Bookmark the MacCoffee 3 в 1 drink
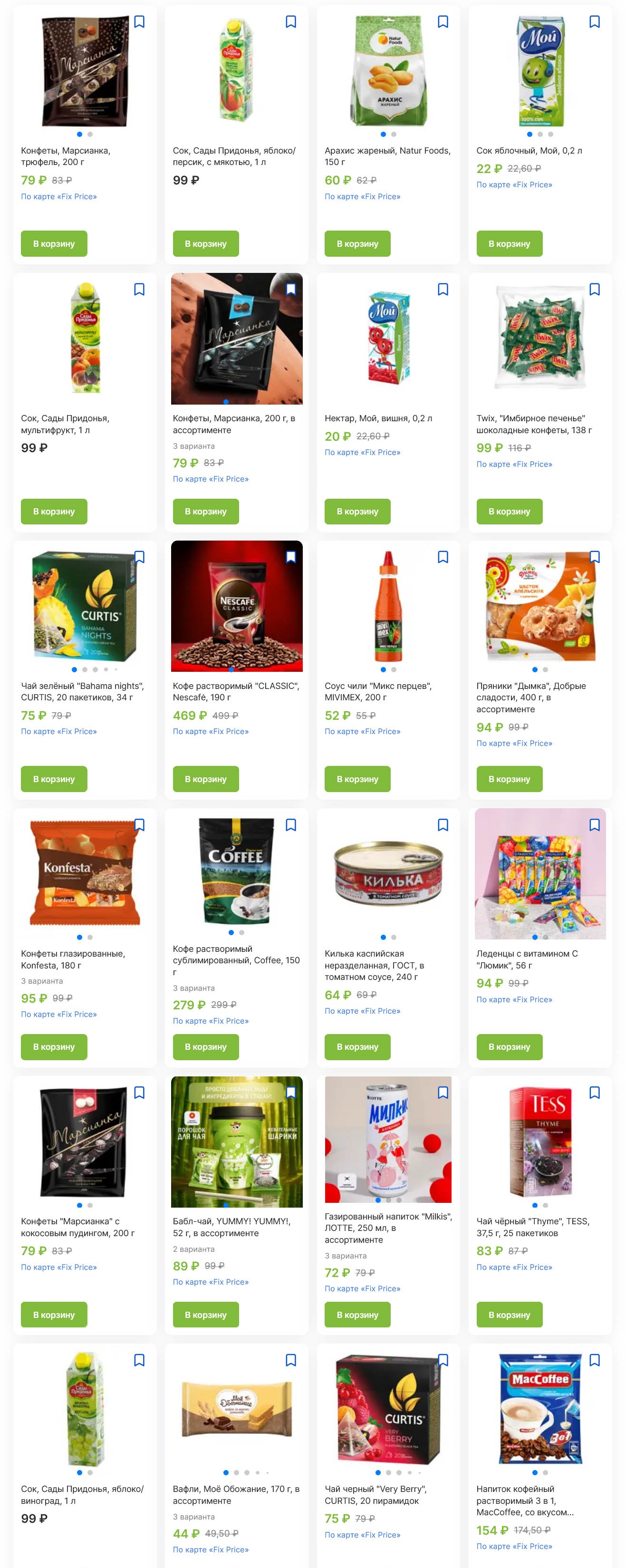The width and height of the screenshot is (626, 1568). click(594, 1360)
